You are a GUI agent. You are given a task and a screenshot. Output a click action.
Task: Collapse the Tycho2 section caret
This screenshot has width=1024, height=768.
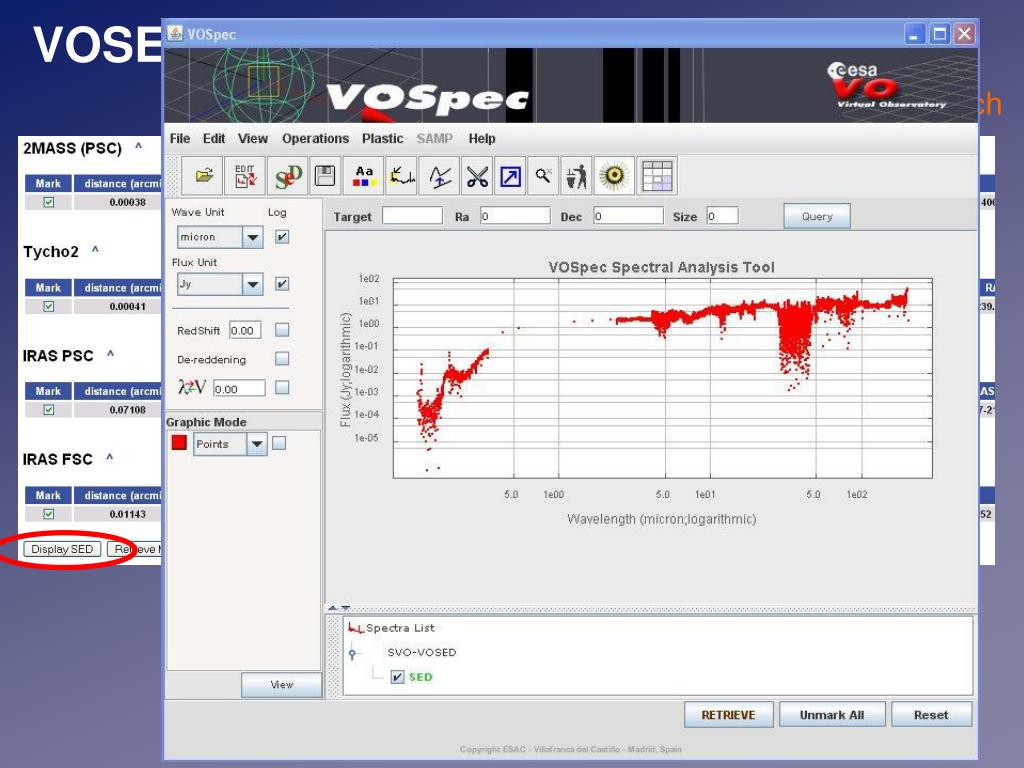pos(95,249)
